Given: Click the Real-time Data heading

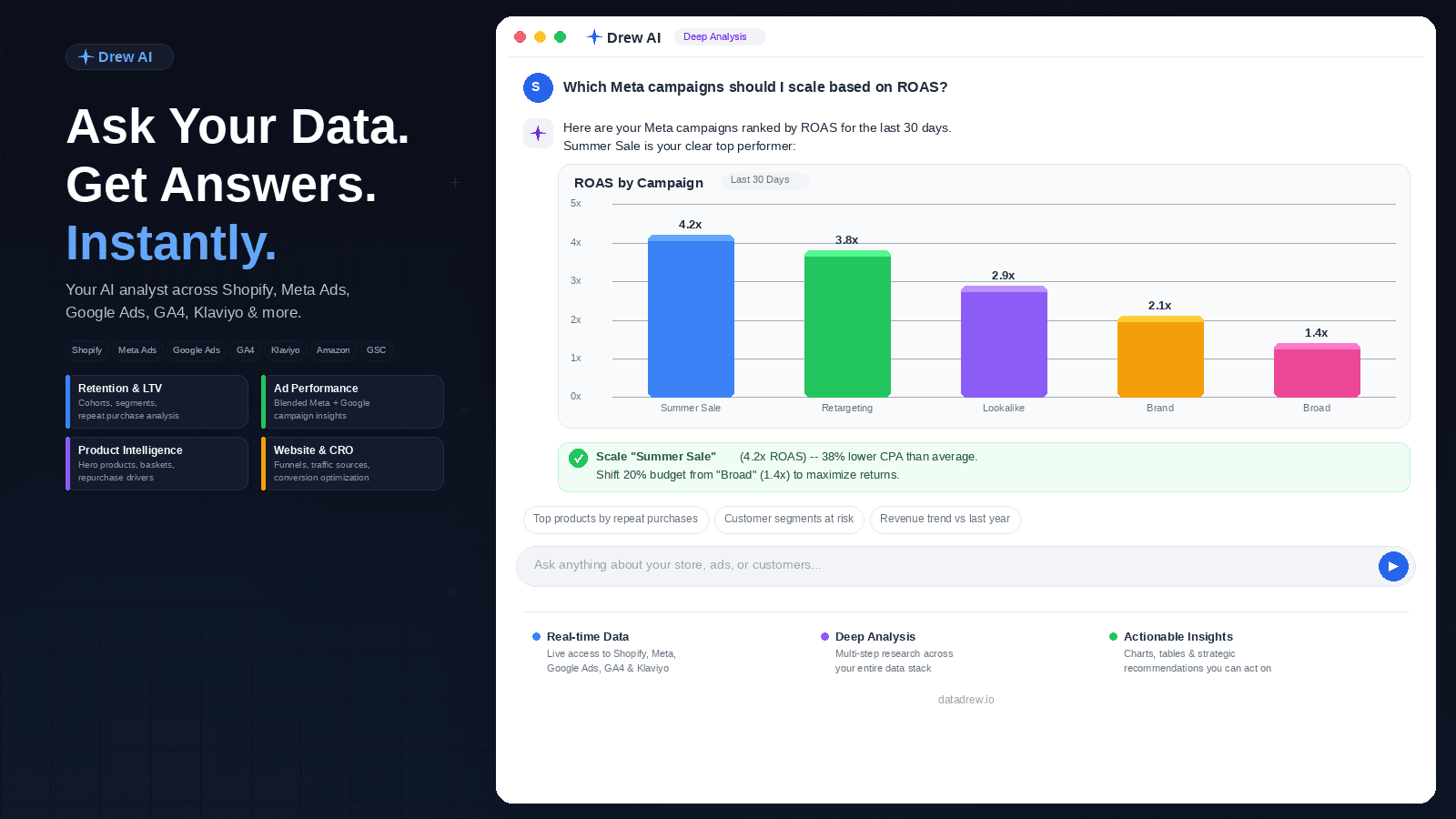Looking at the screenshot, I should pos(588,637).
